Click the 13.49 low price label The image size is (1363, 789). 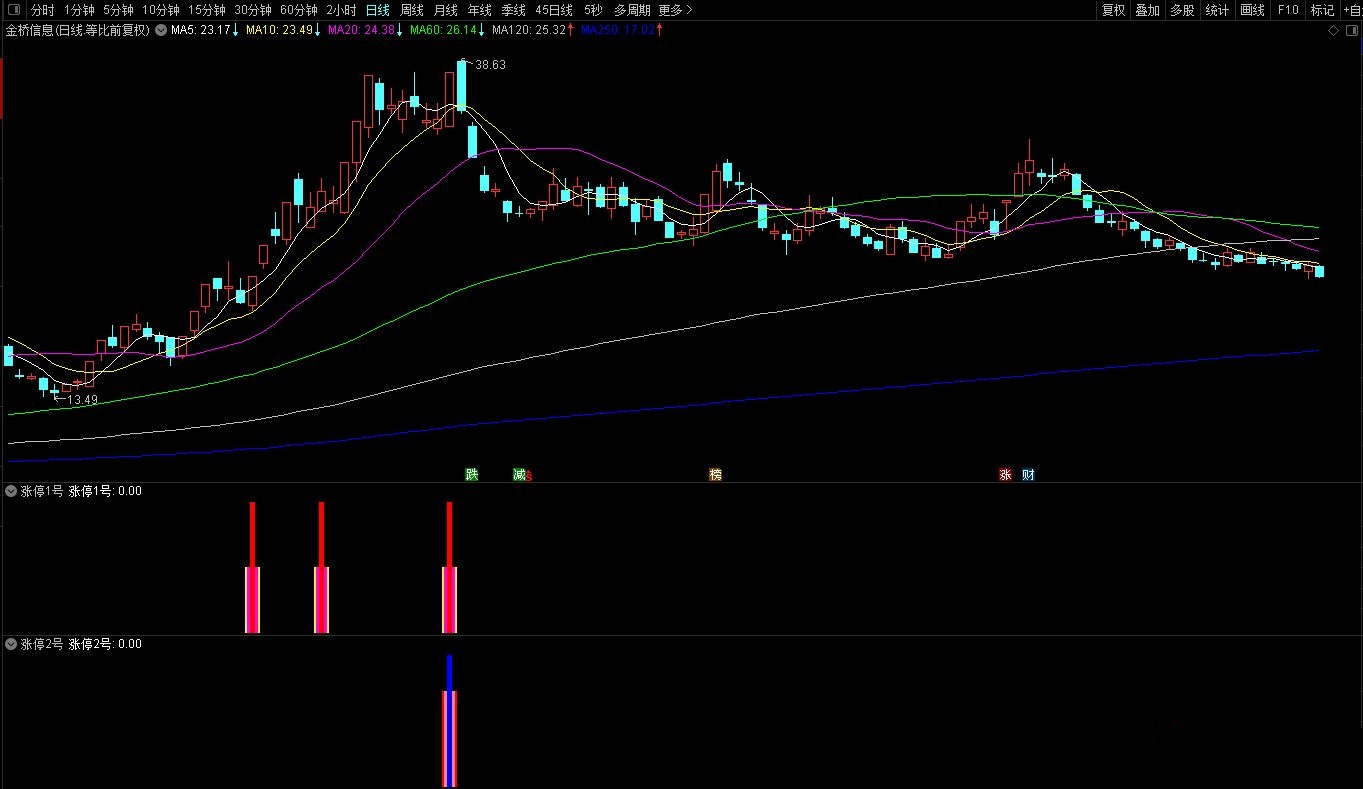point(83,400)
